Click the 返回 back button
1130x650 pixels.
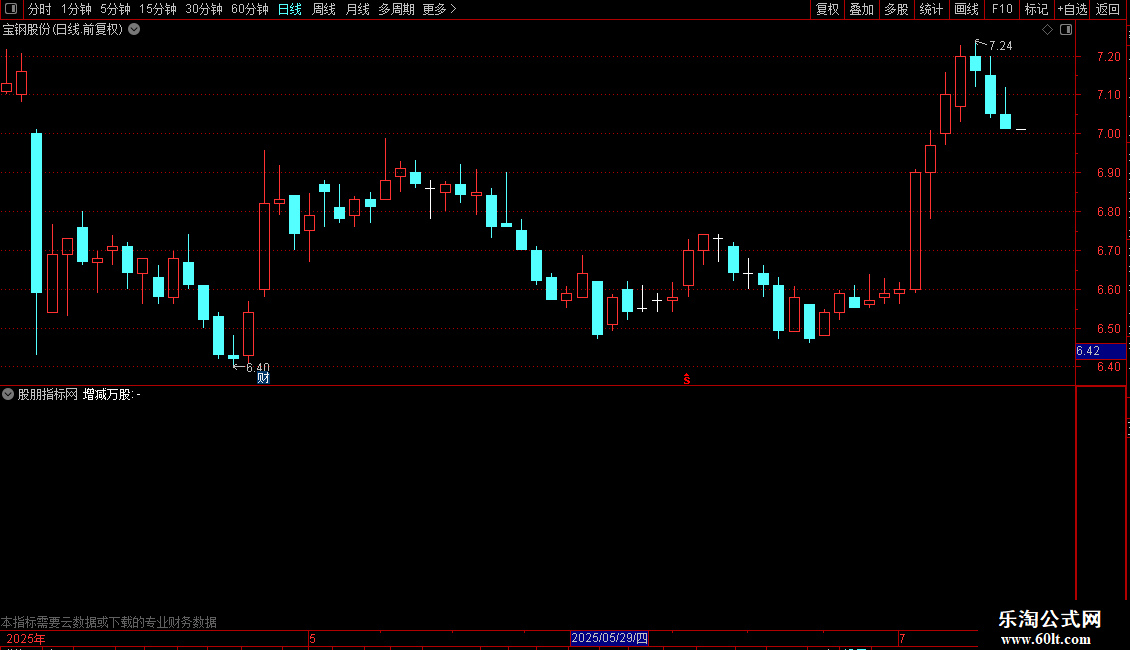pyautogui.click(x=1108, y=9)
